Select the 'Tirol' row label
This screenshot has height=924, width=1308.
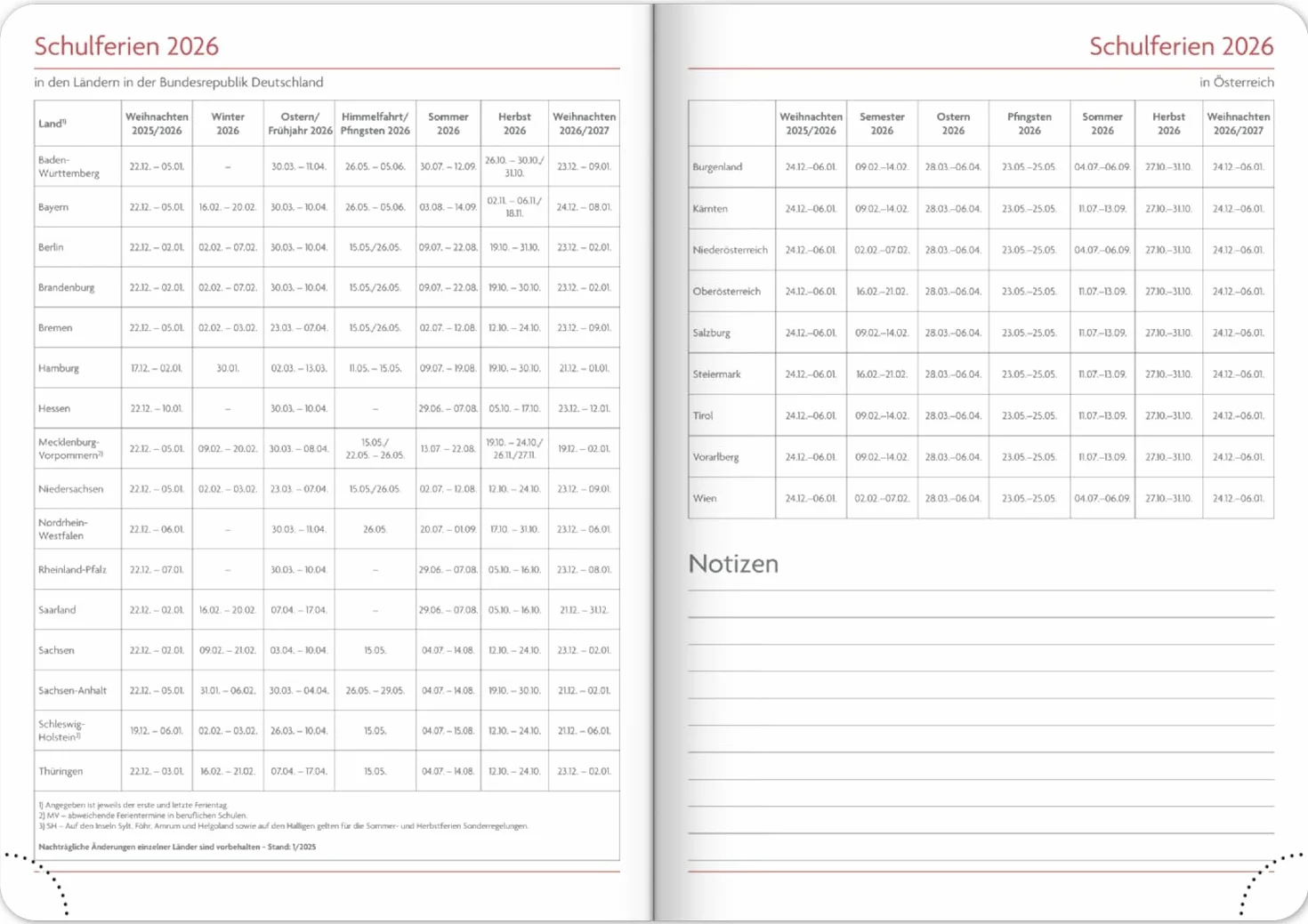[x=703, y=415]
